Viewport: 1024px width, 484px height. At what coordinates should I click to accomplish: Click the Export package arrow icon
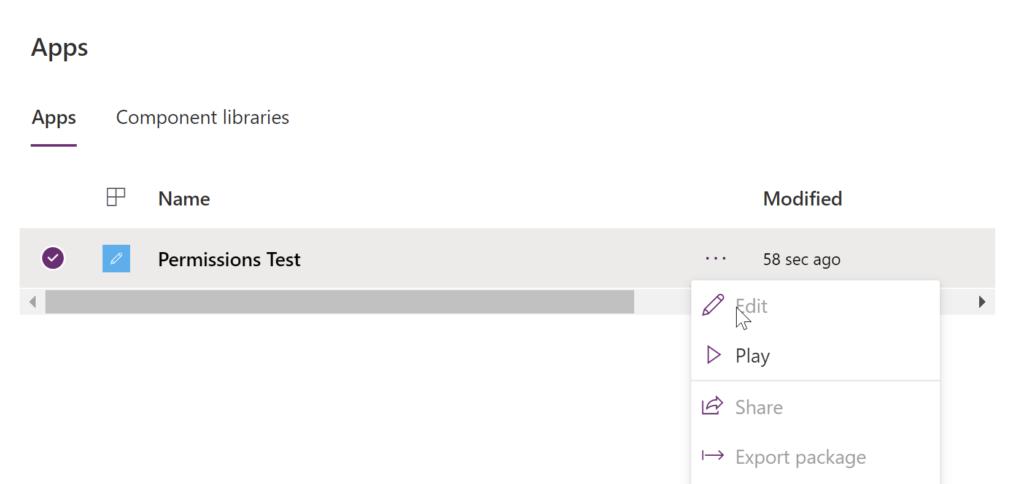tap(712, 455)
